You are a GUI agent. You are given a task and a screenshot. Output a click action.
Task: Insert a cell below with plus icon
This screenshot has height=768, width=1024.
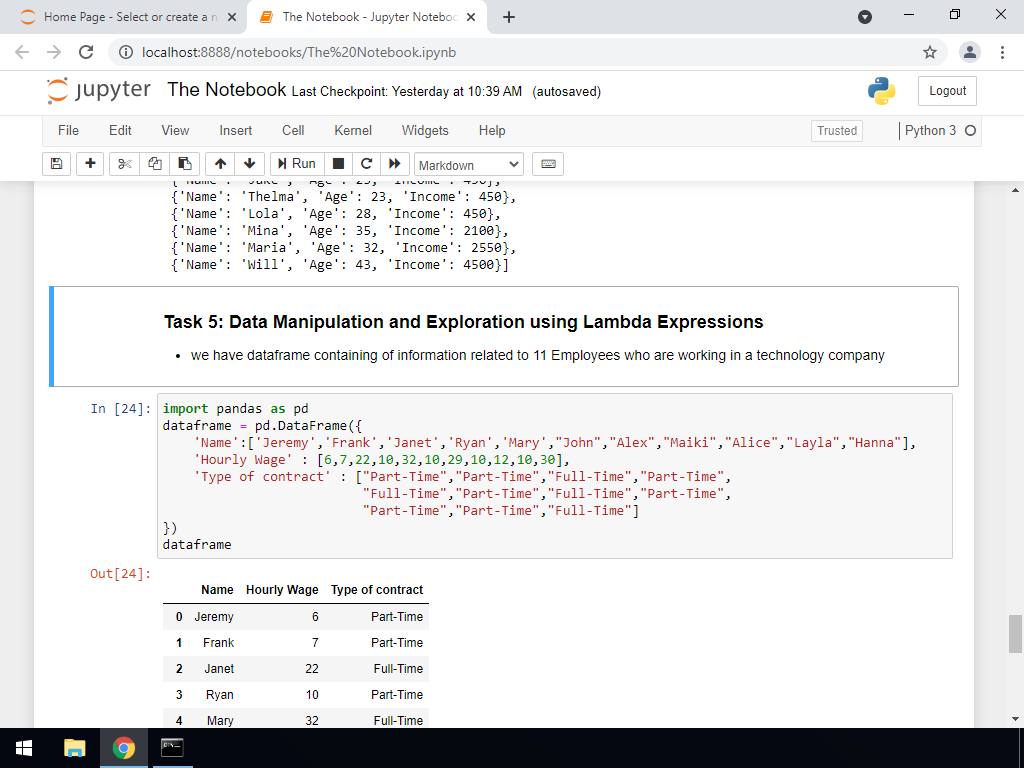coord(90,164)
